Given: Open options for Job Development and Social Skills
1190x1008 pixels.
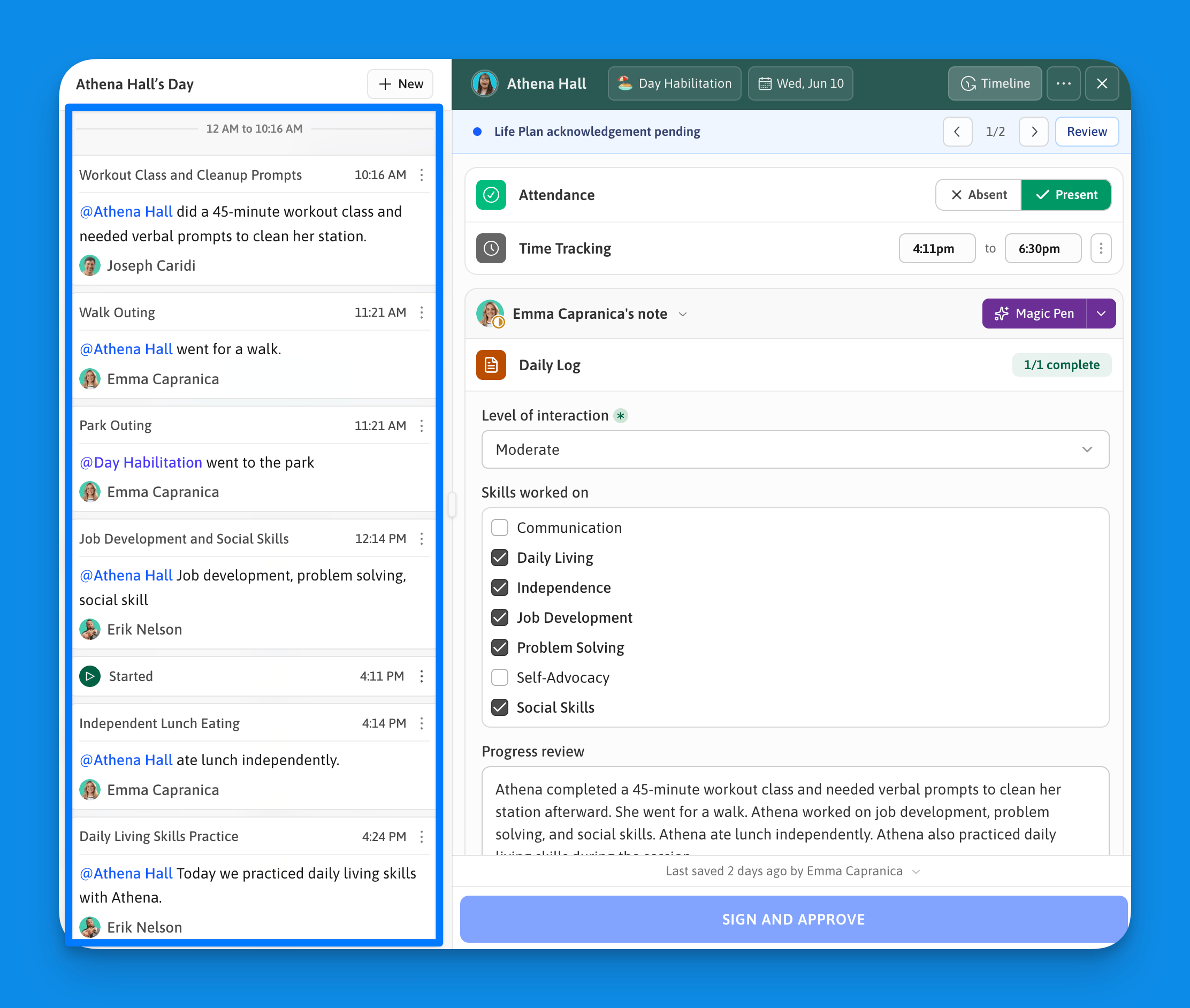Looking at the screenshot, I should (422, 539).
